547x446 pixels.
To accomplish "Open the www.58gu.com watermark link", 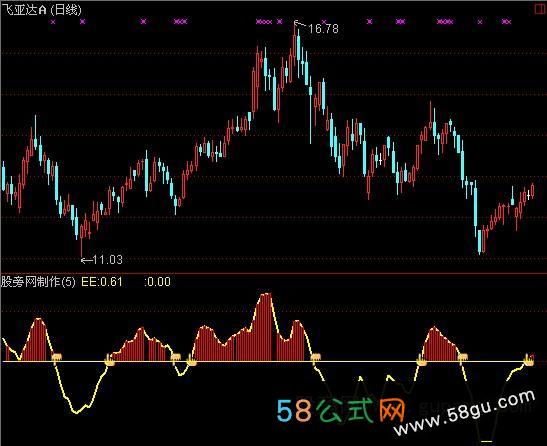I will [464, 412].
